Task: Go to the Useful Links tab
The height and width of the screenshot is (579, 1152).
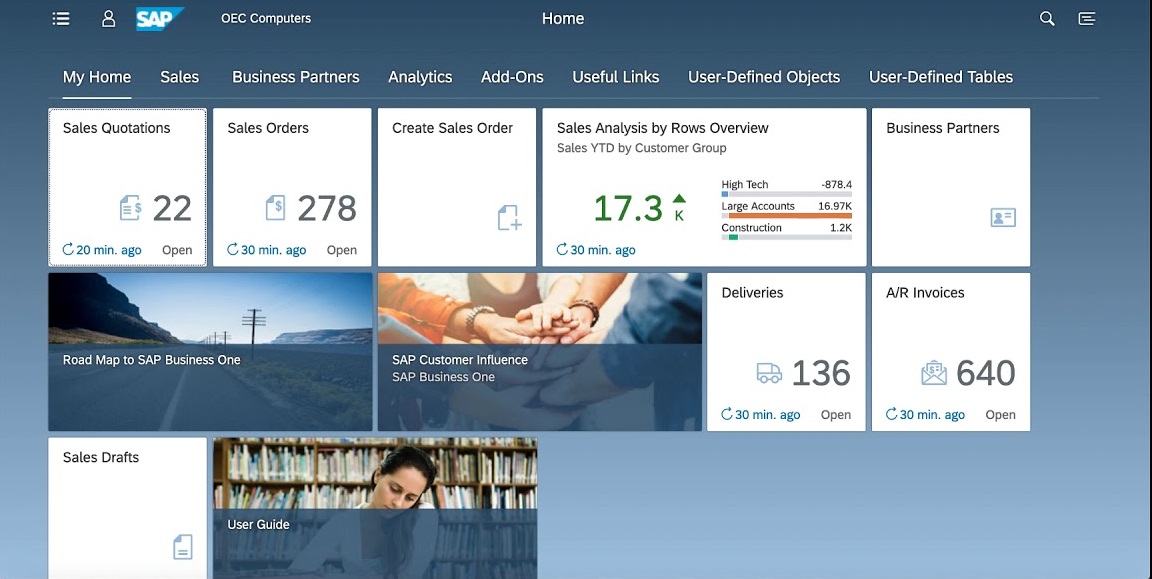Action: [615, 77]
